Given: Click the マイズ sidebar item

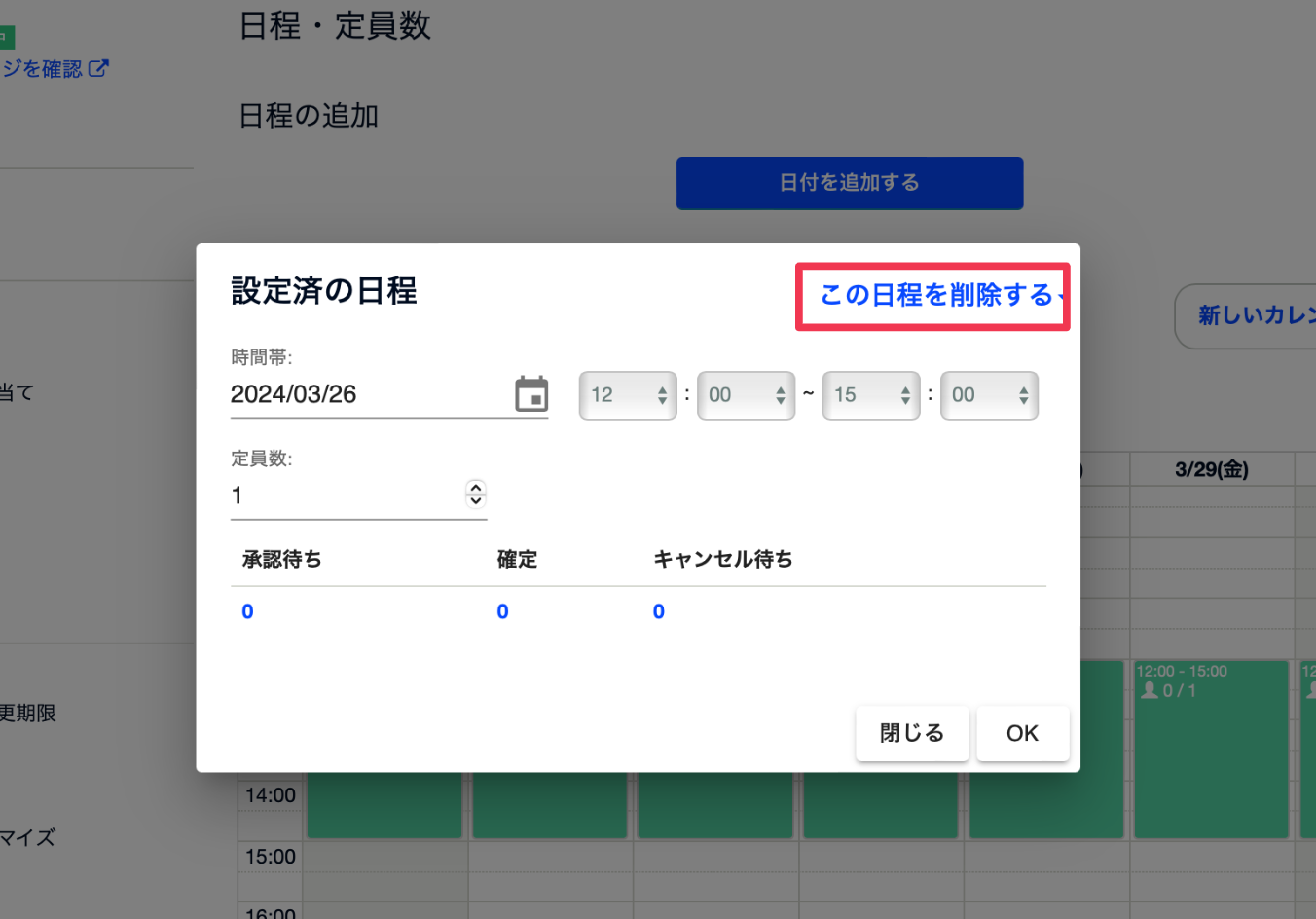Looking at the screenshot, I should 28,837.
